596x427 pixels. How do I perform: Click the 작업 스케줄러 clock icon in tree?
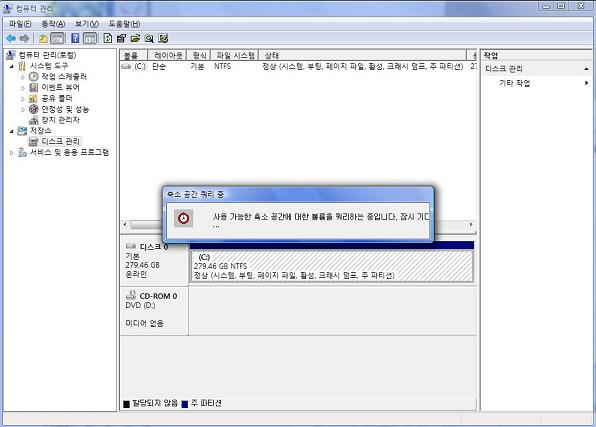[x=34, y=76]
